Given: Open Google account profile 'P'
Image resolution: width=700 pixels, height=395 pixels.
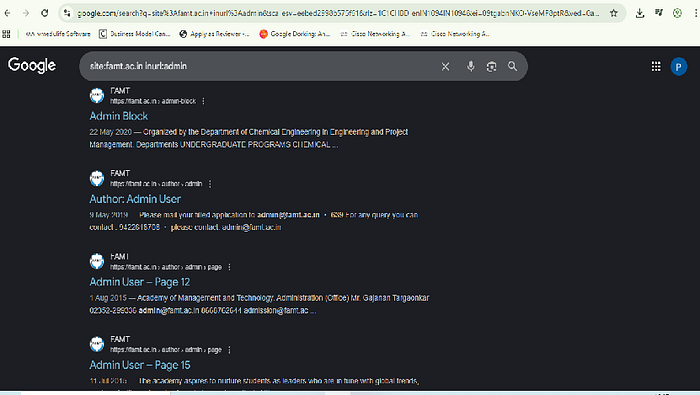Looking at the screenshot, I should (679, 67).
